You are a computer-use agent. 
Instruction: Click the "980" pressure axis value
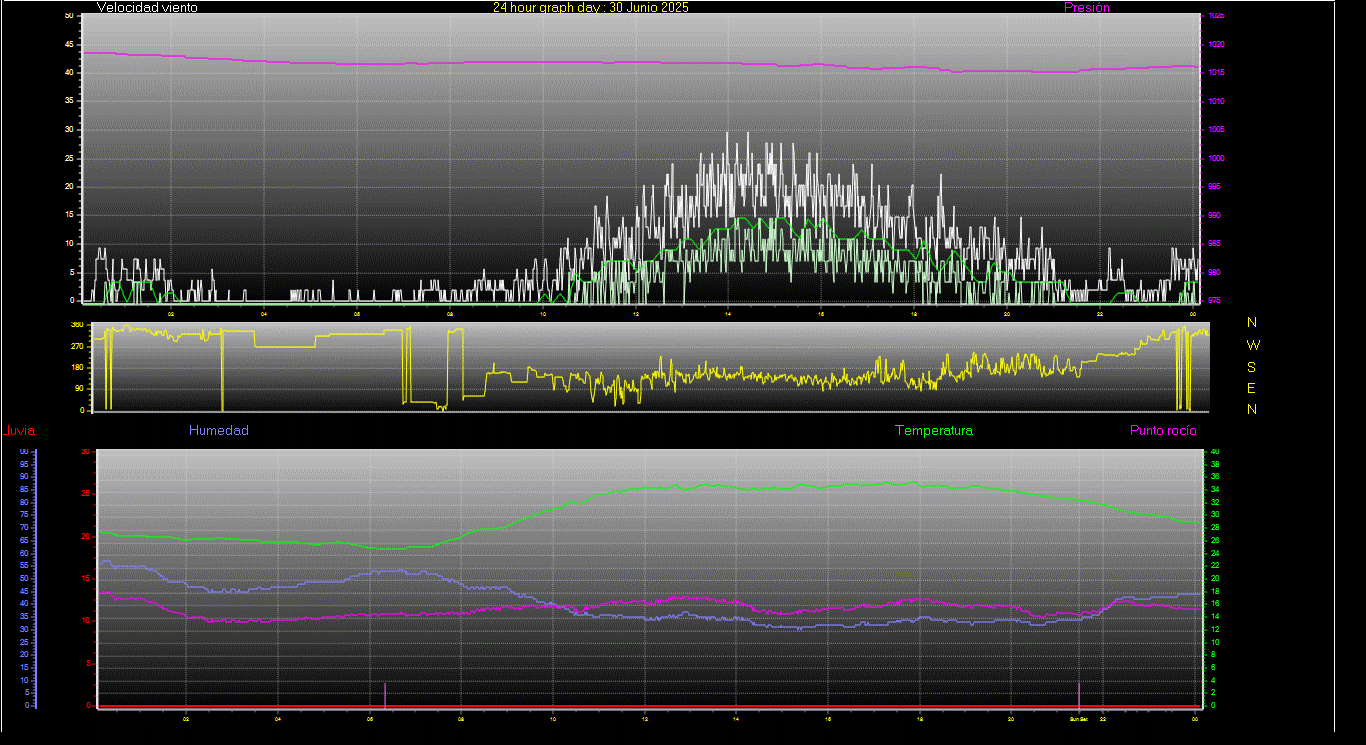pyautogui.click(x=1213, y=272)
